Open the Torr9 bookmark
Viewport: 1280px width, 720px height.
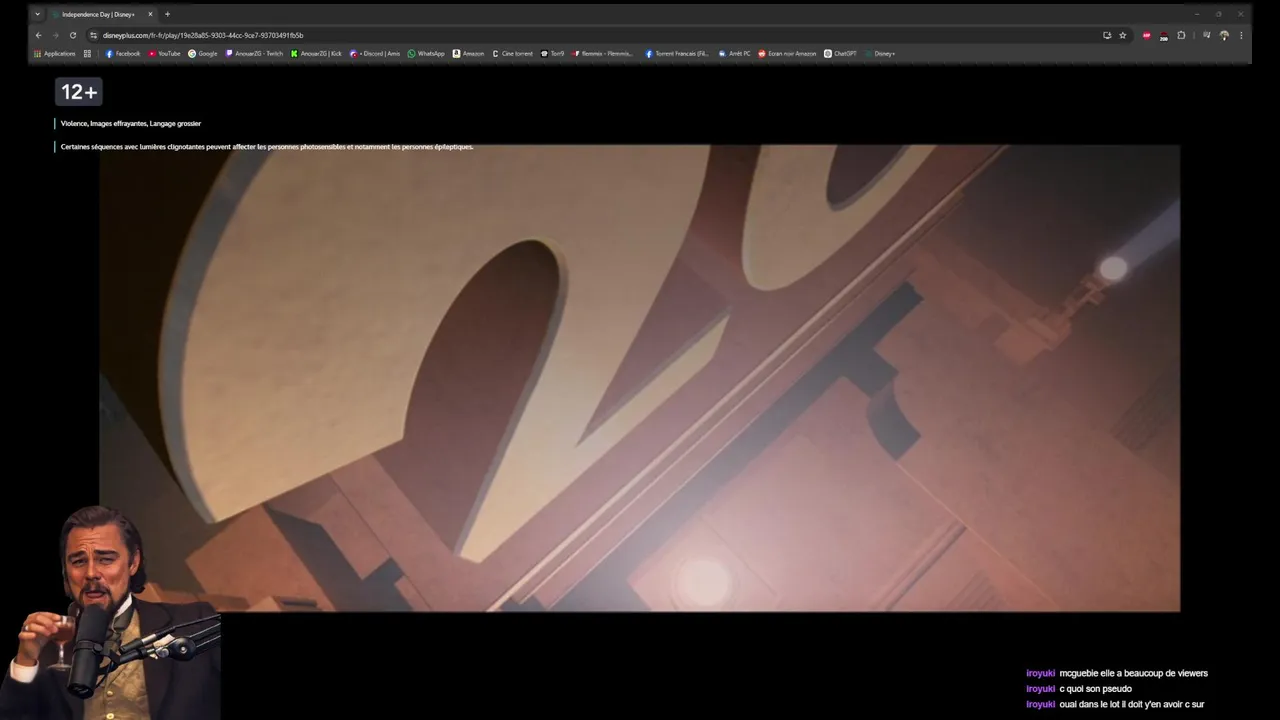552,54
